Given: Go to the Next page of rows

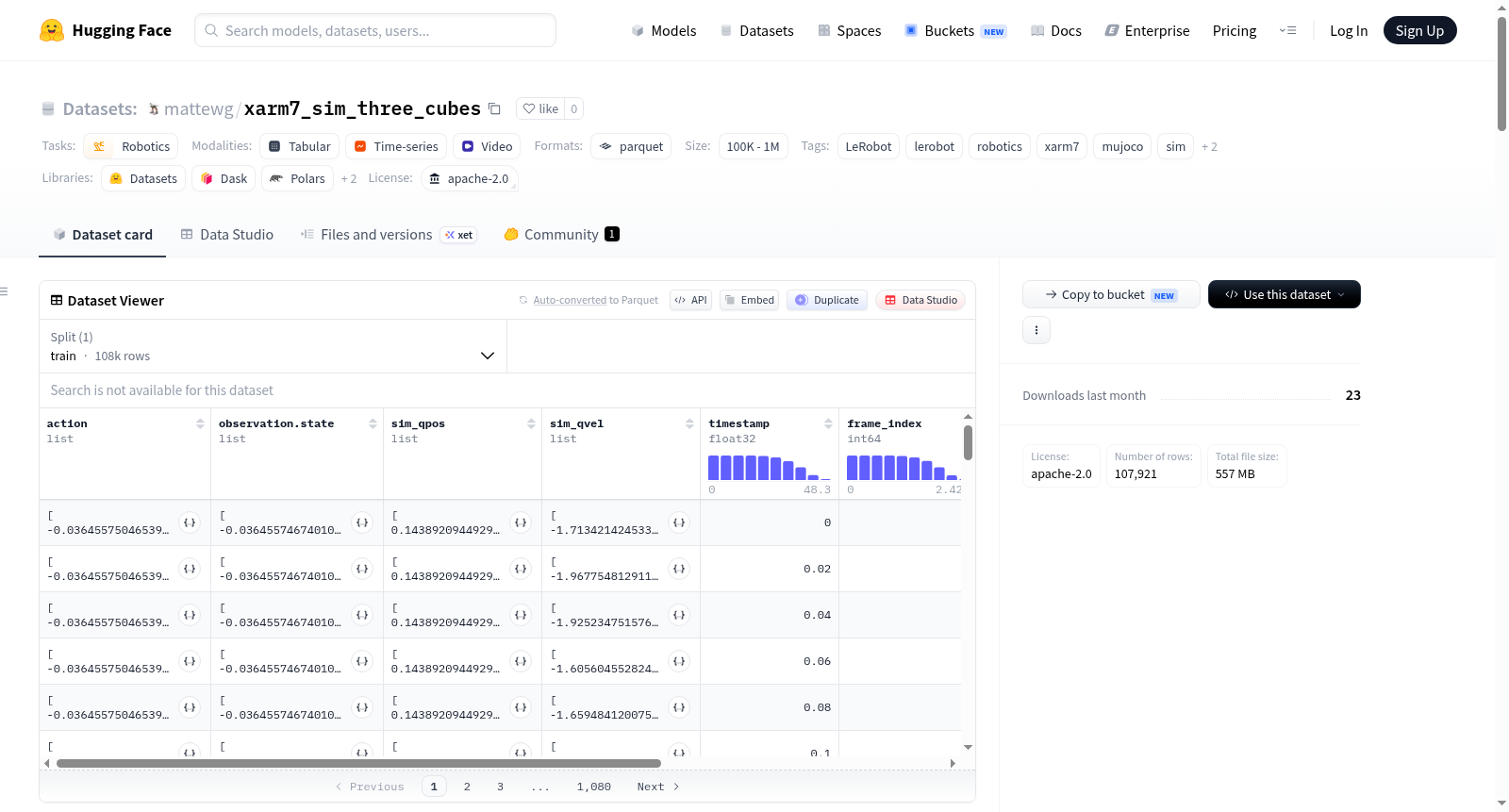Looking at the screenshot, I should point(657,787).
